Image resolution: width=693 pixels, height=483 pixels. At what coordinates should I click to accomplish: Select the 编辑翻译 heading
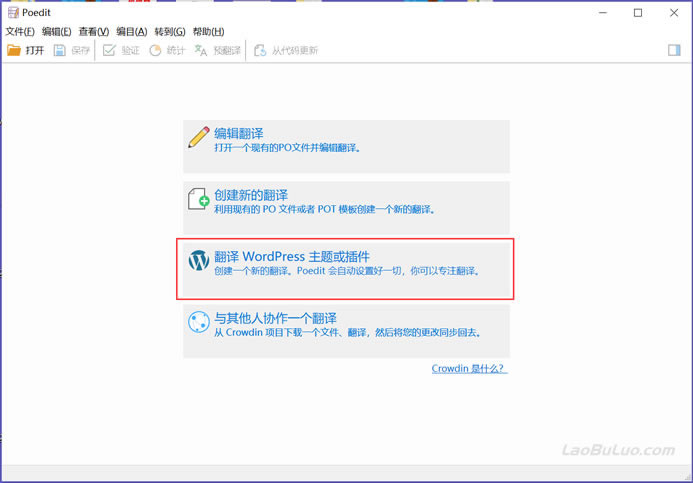(x=239, y=133)
